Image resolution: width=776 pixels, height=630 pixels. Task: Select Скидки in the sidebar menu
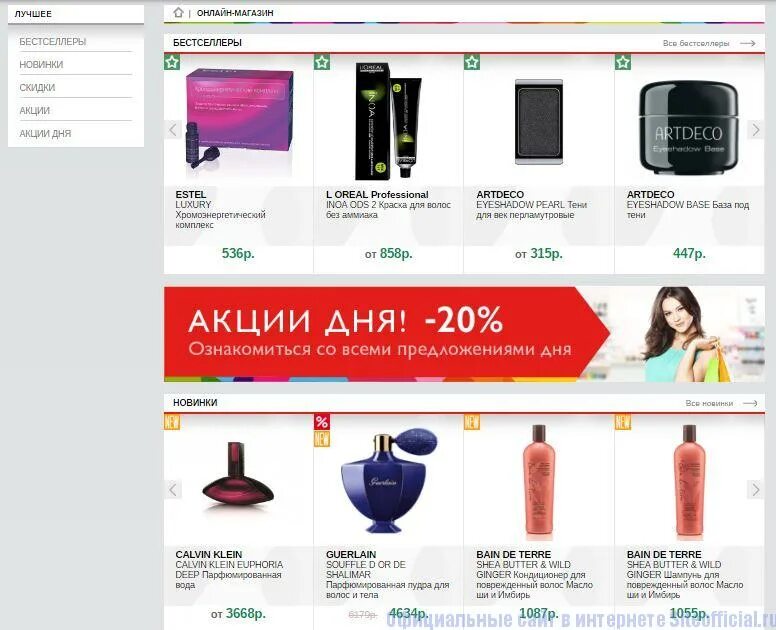point(38,88)
